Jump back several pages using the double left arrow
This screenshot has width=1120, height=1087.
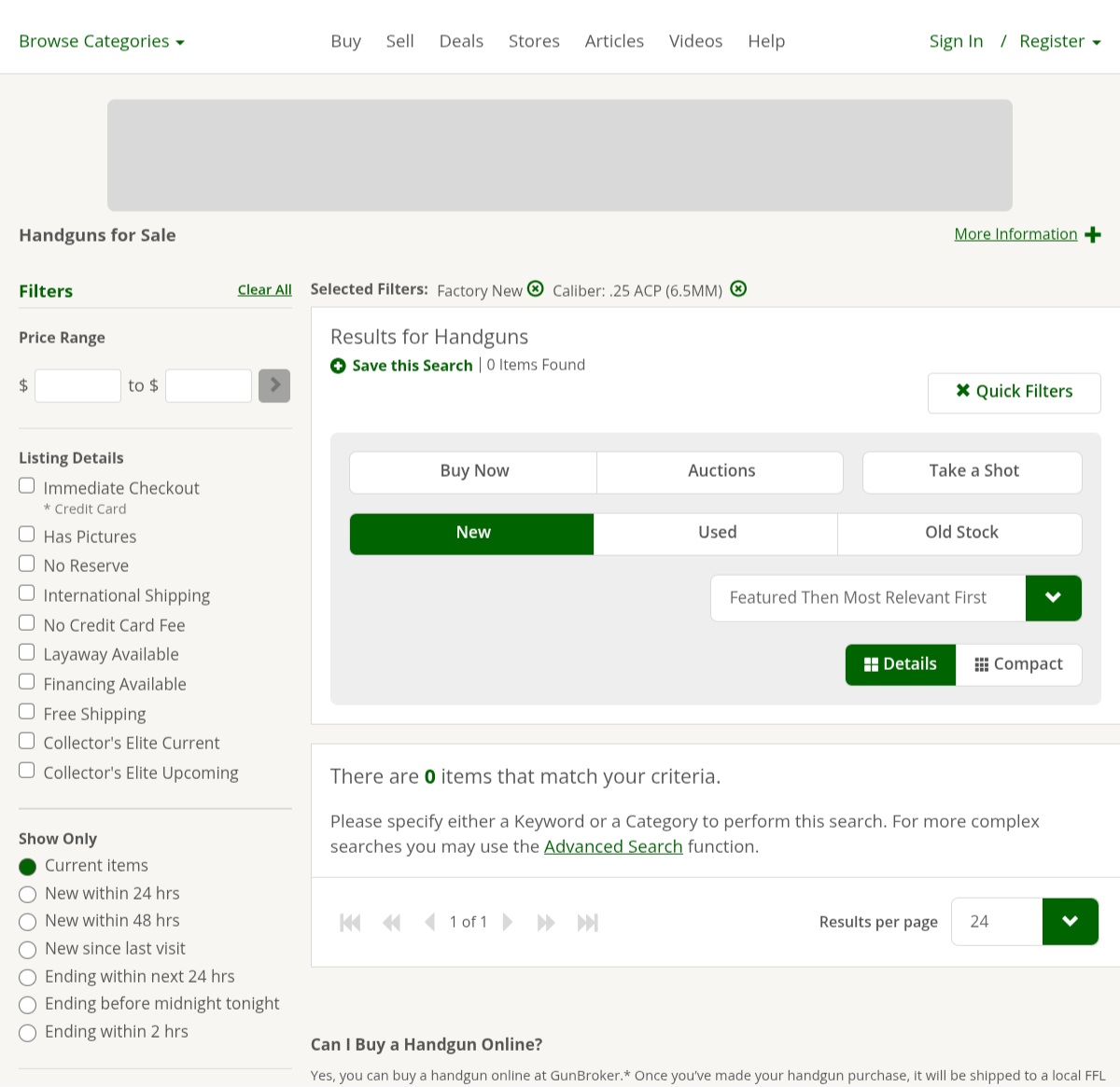(391, 923)
